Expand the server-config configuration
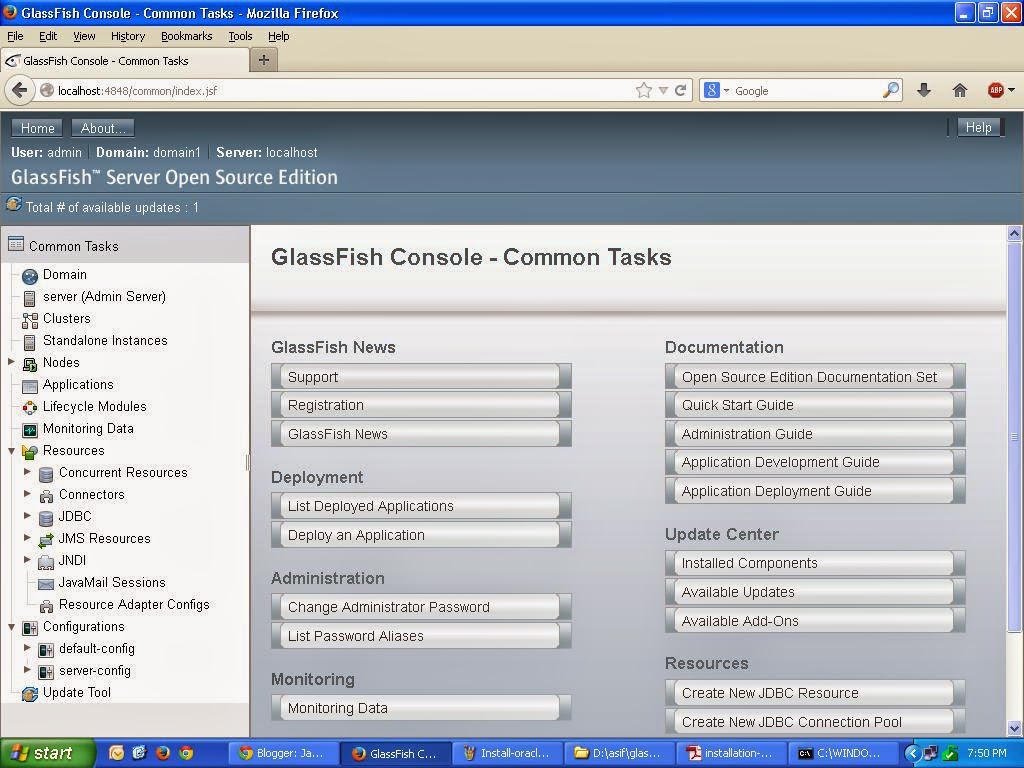This screenshot has height=768, width=1024. click(27, 670)
